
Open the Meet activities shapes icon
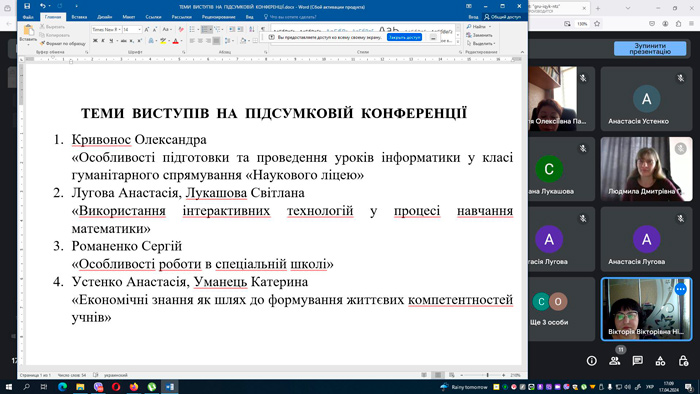click(x=660, y=361)
